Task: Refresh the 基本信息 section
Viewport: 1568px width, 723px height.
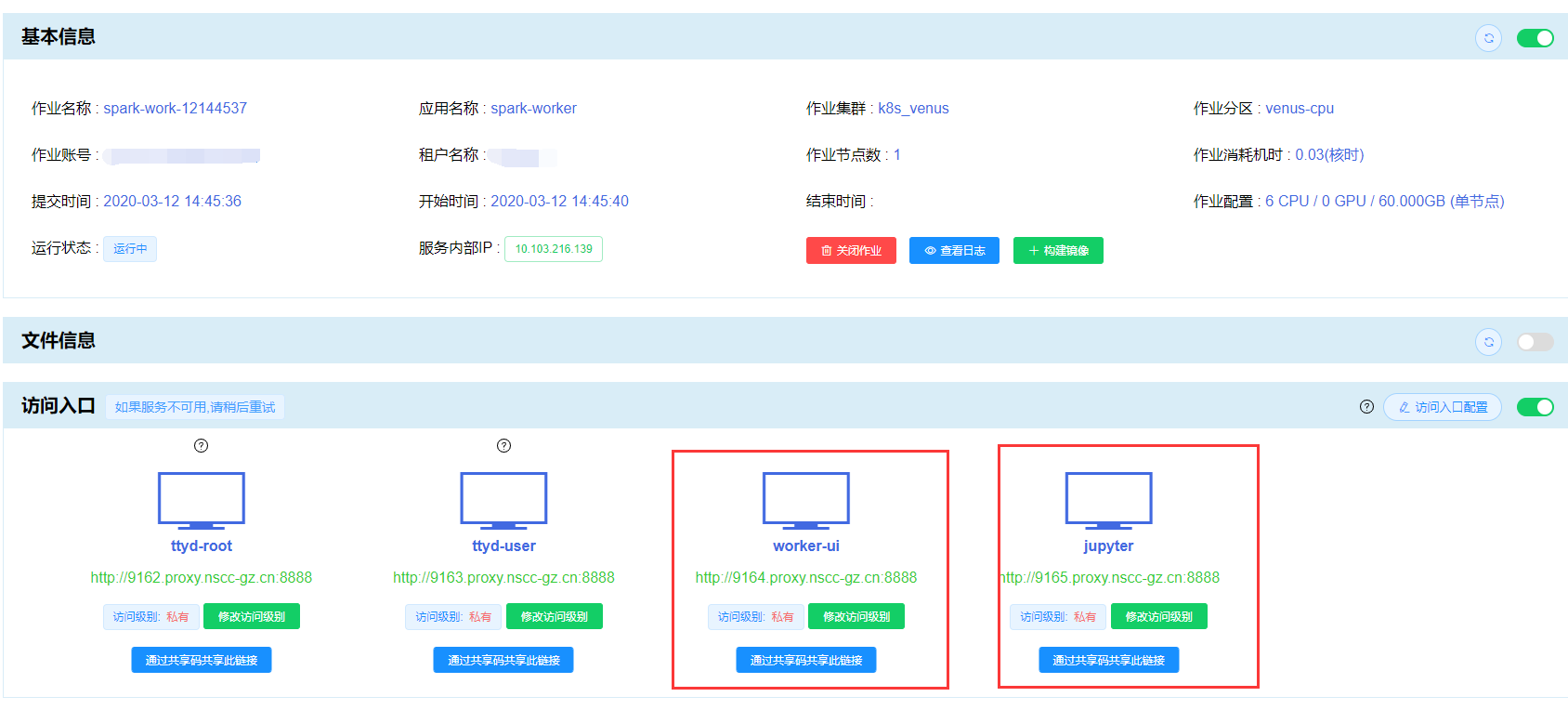Action: [1488, 38]
